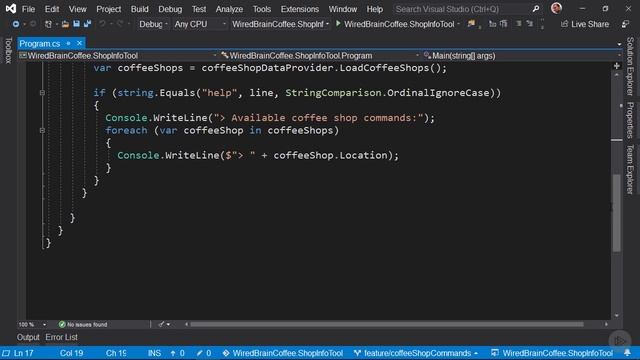640x360 pixels.
Task: Click the unpushed commits up-arrow indicator
Action: tap(177, 353)
